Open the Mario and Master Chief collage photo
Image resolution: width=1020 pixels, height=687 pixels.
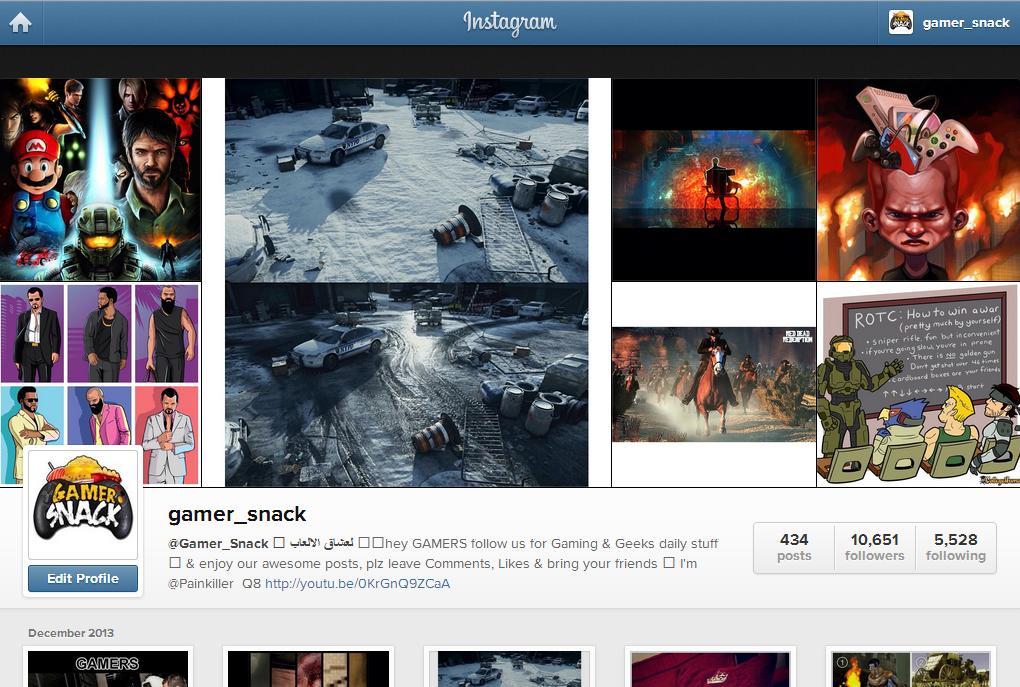point(100,180)
